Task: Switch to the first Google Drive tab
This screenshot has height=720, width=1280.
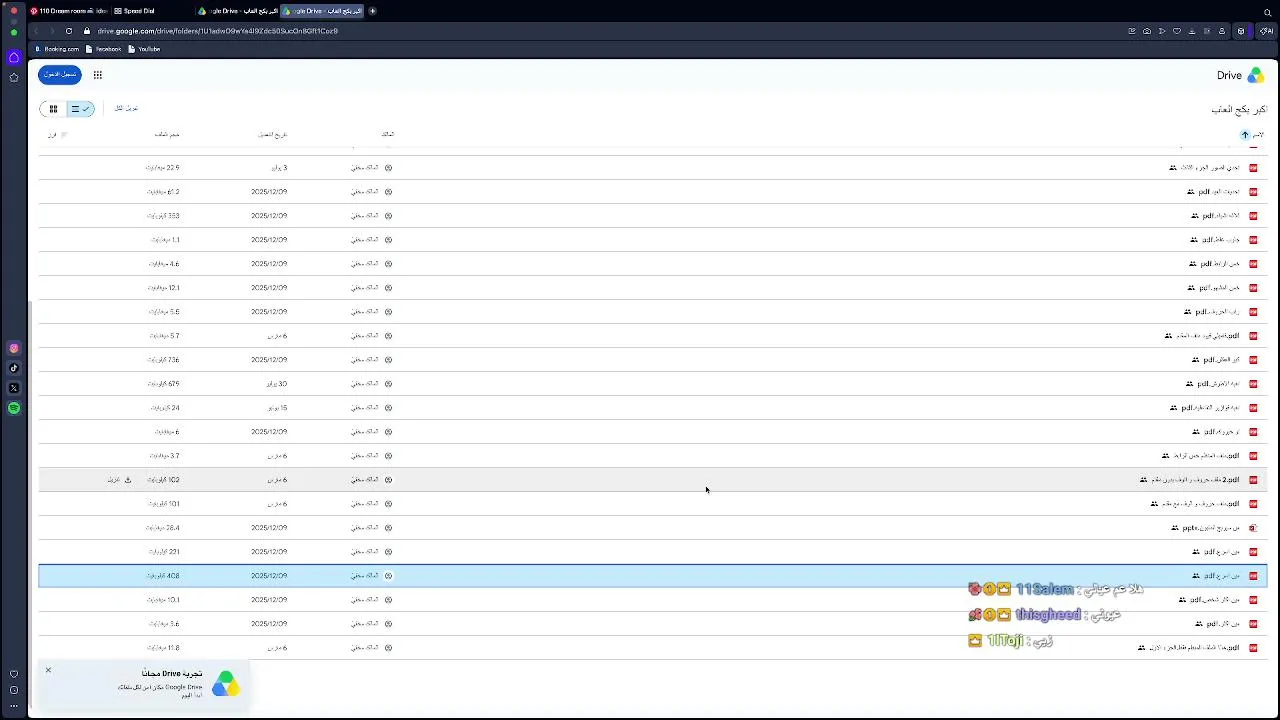Action: click(237, 11)
